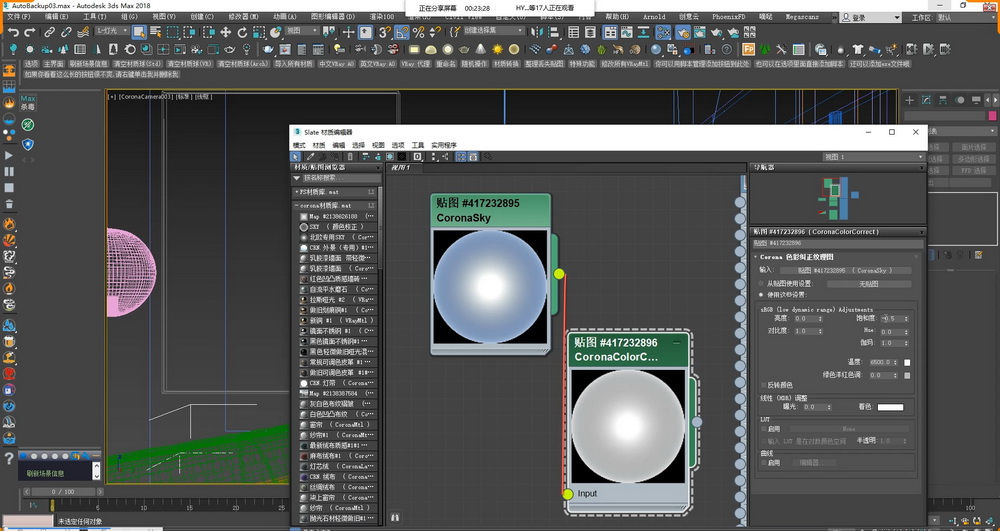
Task: Open the '材质' menu in Slate editor
Action: tap(319, 145)
